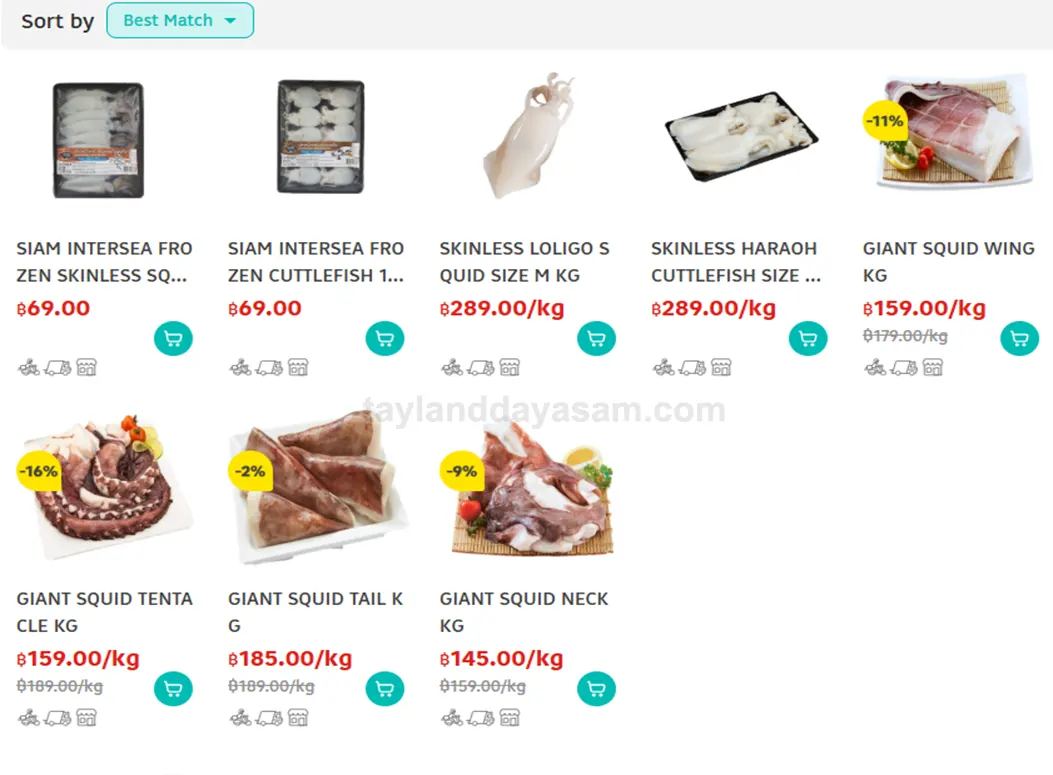Screen dimensions: 1053x775
Task: Open Giant Squid Tail KG title link
Action: (x=315, y=612)
